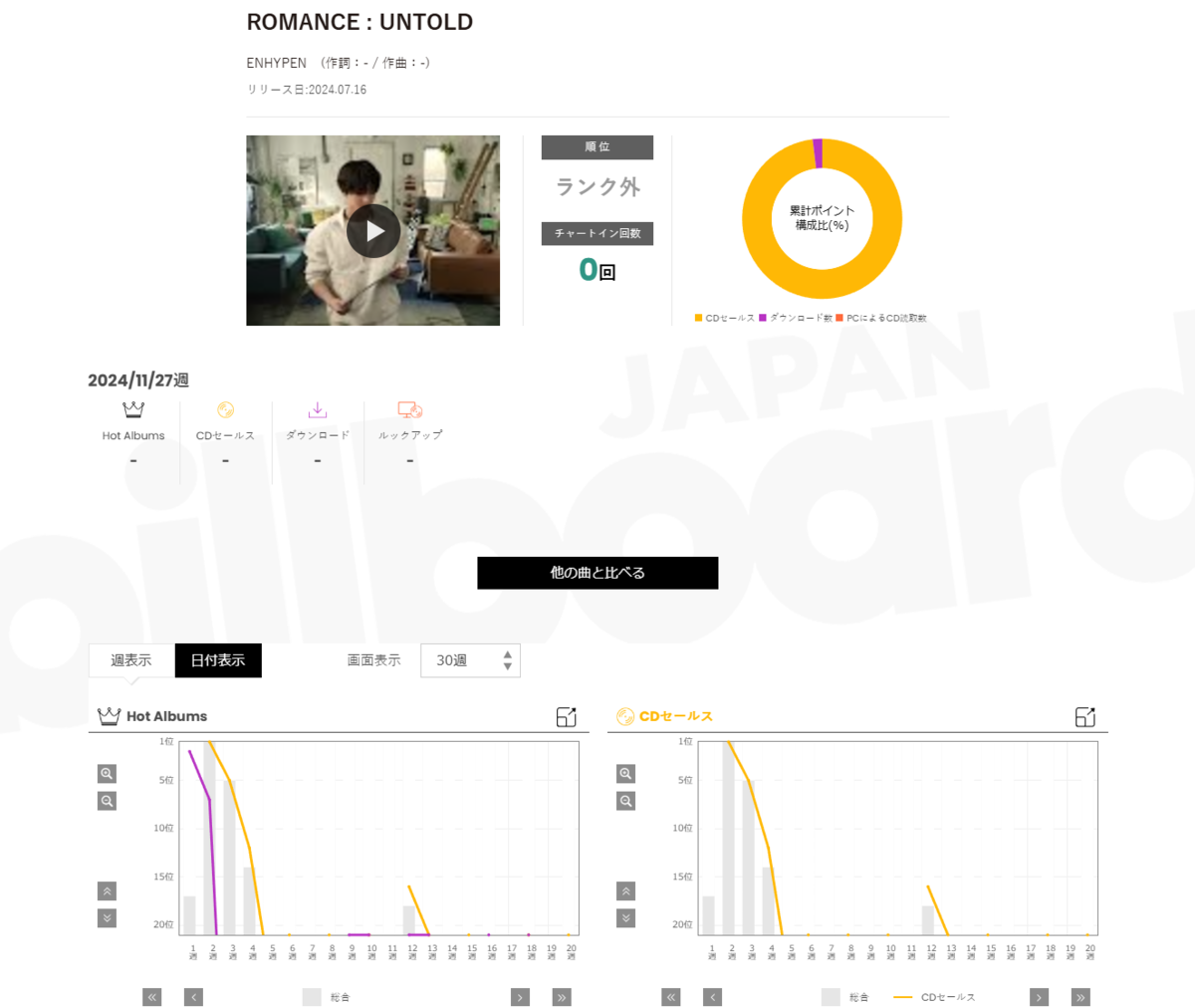The image size is (1195, 1008).
Task: Click the チャートイン回数 label box
Action: tap(597, 233)
